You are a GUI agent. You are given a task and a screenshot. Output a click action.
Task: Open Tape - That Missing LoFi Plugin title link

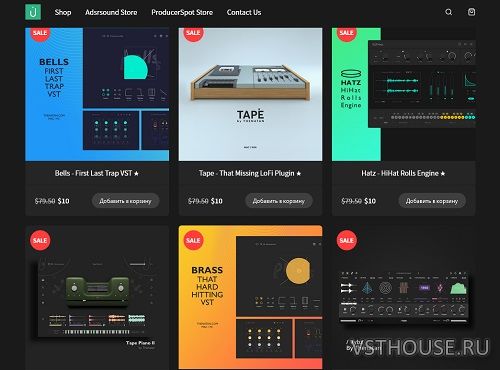[x=250, y=173]
